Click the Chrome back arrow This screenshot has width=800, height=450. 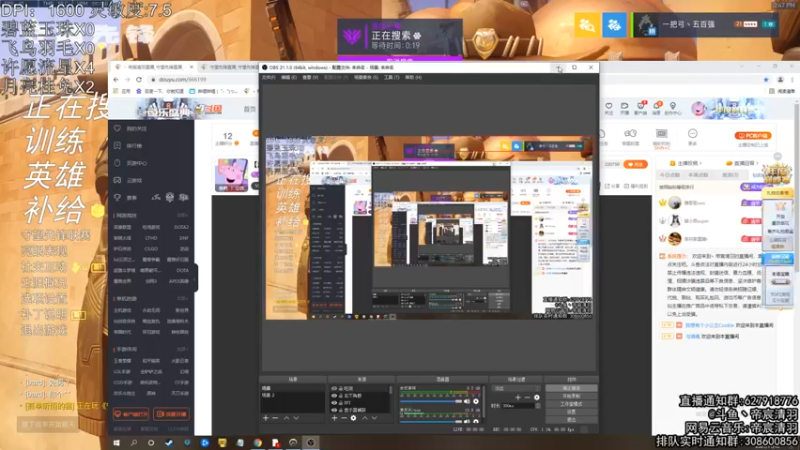point(116,80)
